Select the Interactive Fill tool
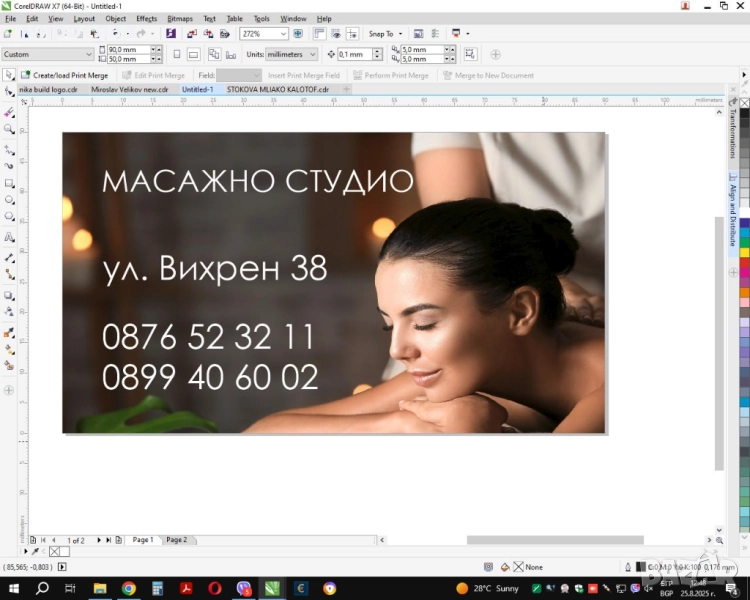The width and height of the screenshot is (750, 600). pos(9,350)
